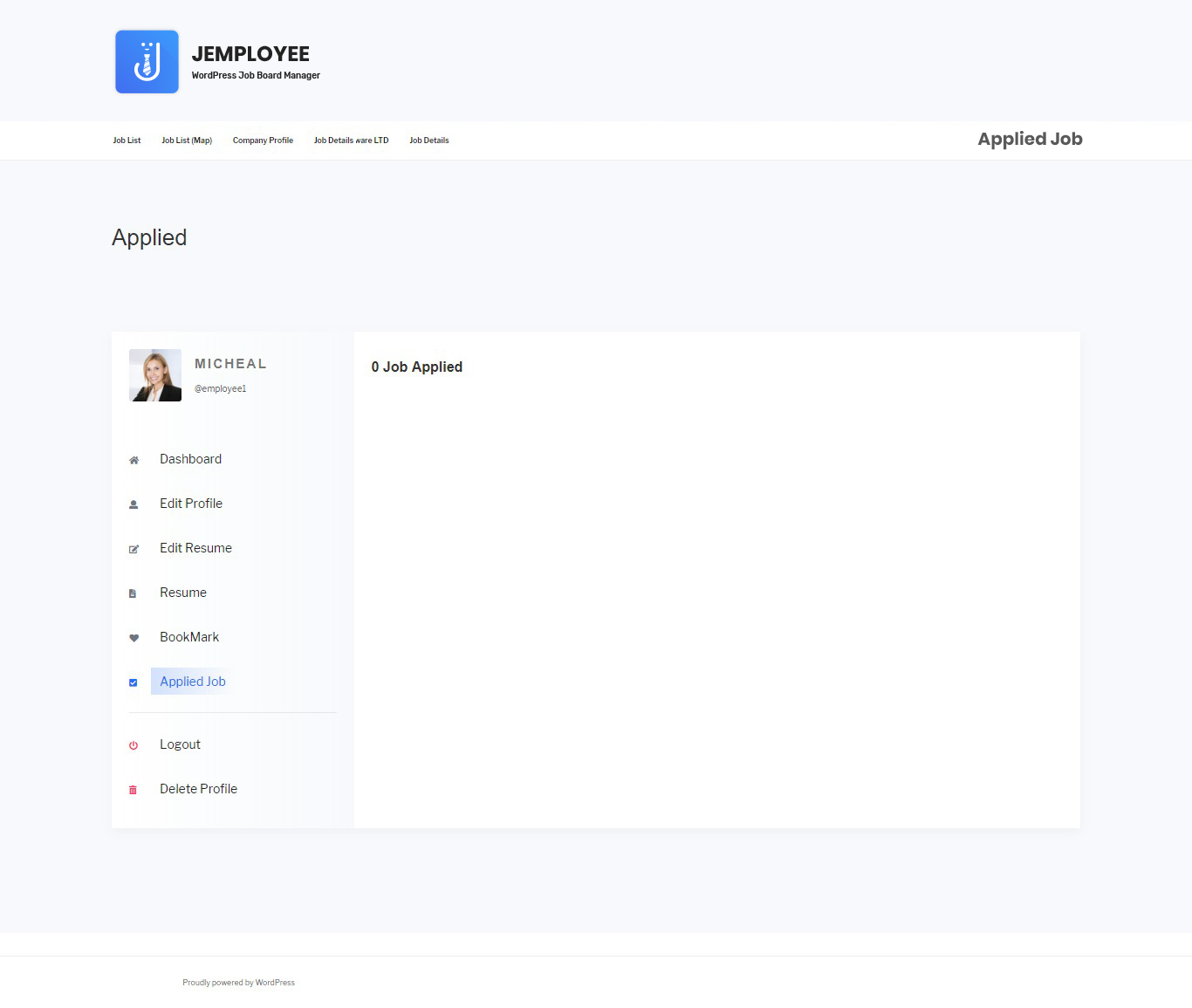The width and height of the screenshot is (1192, 1008).
Task: Click the Resume document icon
Action: point(133,593)
